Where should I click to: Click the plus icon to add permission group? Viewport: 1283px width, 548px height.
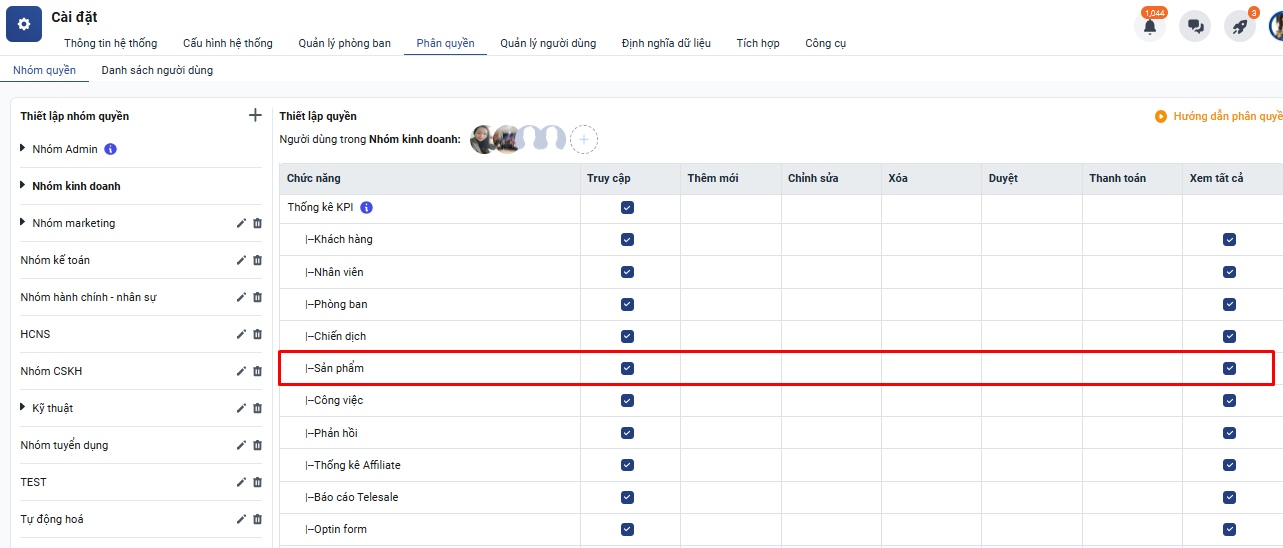coord(255,115)
